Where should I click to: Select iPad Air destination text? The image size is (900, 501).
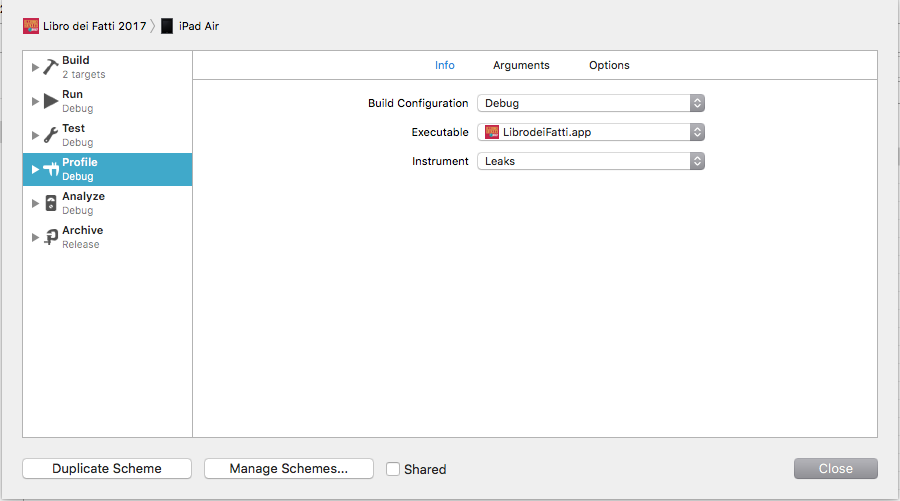click(199, 26)
